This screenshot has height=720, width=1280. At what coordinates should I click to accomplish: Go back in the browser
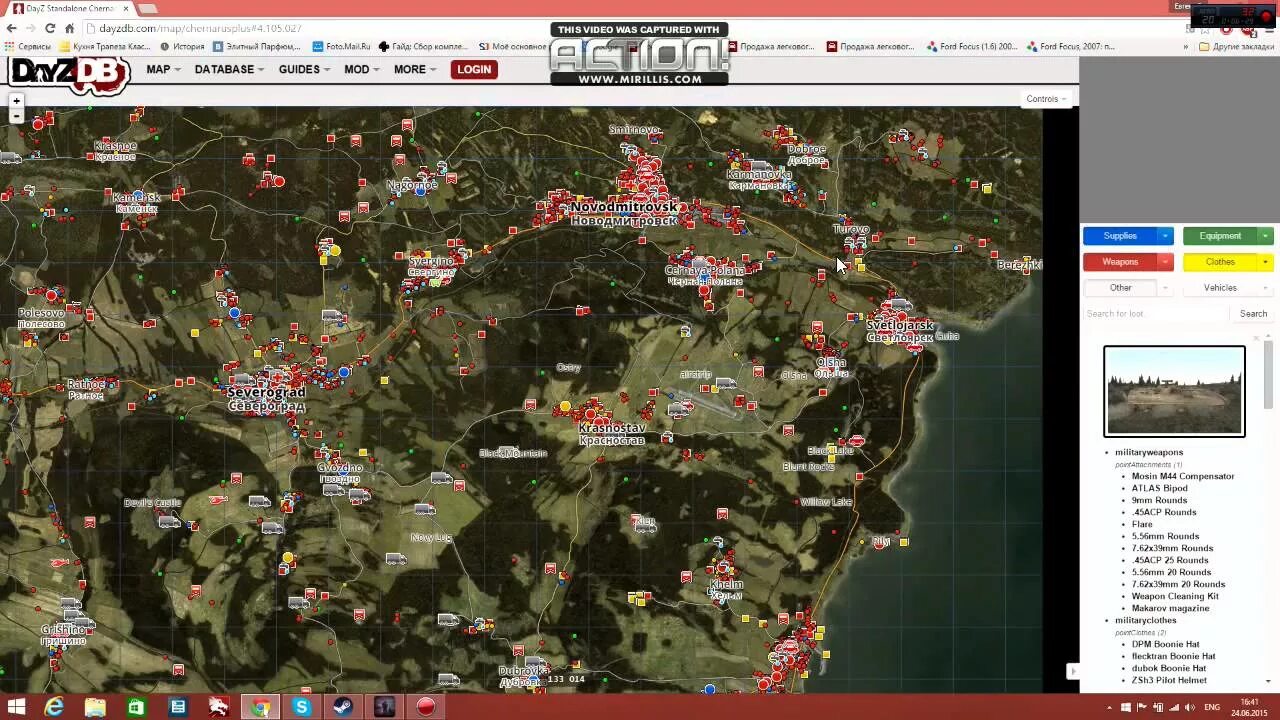[x=12, y=28]
